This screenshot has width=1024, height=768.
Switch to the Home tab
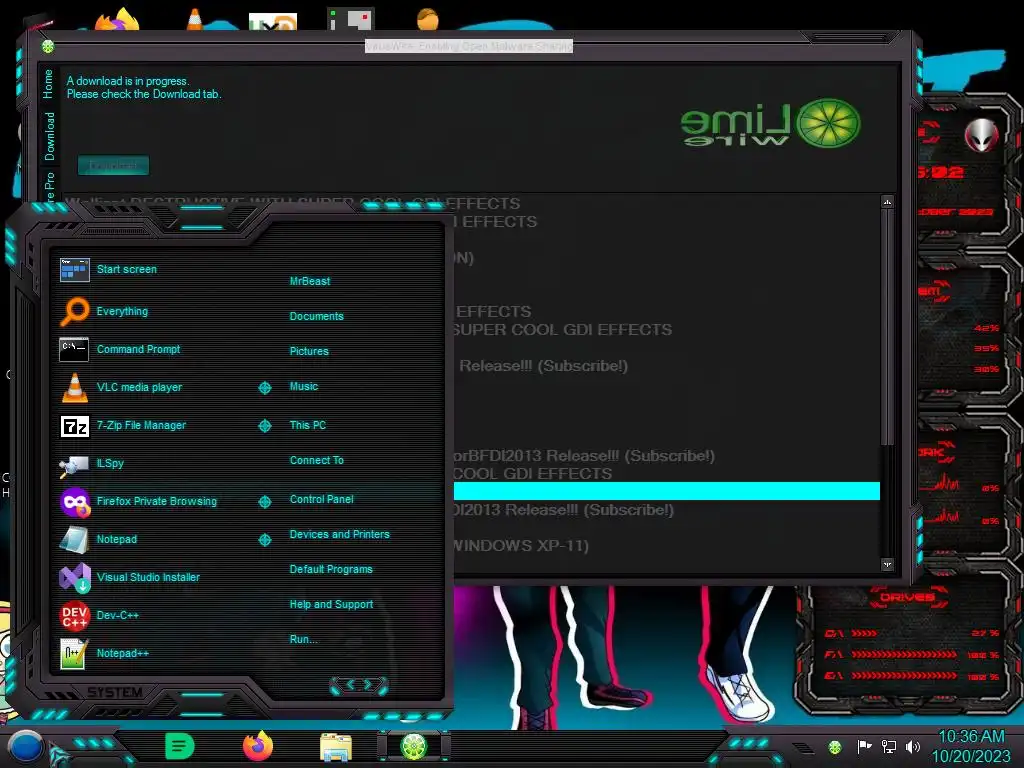pyautogui.click(x=48, y=84)
